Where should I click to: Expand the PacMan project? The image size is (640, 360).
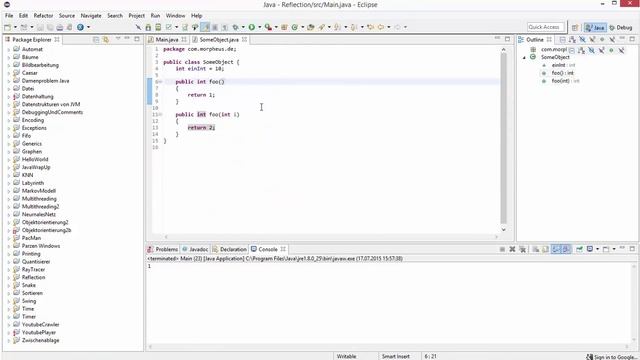[x=9, y=239]
